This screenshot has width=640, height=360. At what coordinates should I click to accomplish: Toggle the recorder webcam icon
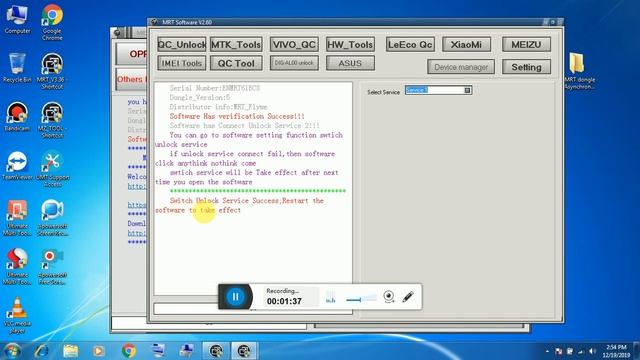click(x=389, y=297)
